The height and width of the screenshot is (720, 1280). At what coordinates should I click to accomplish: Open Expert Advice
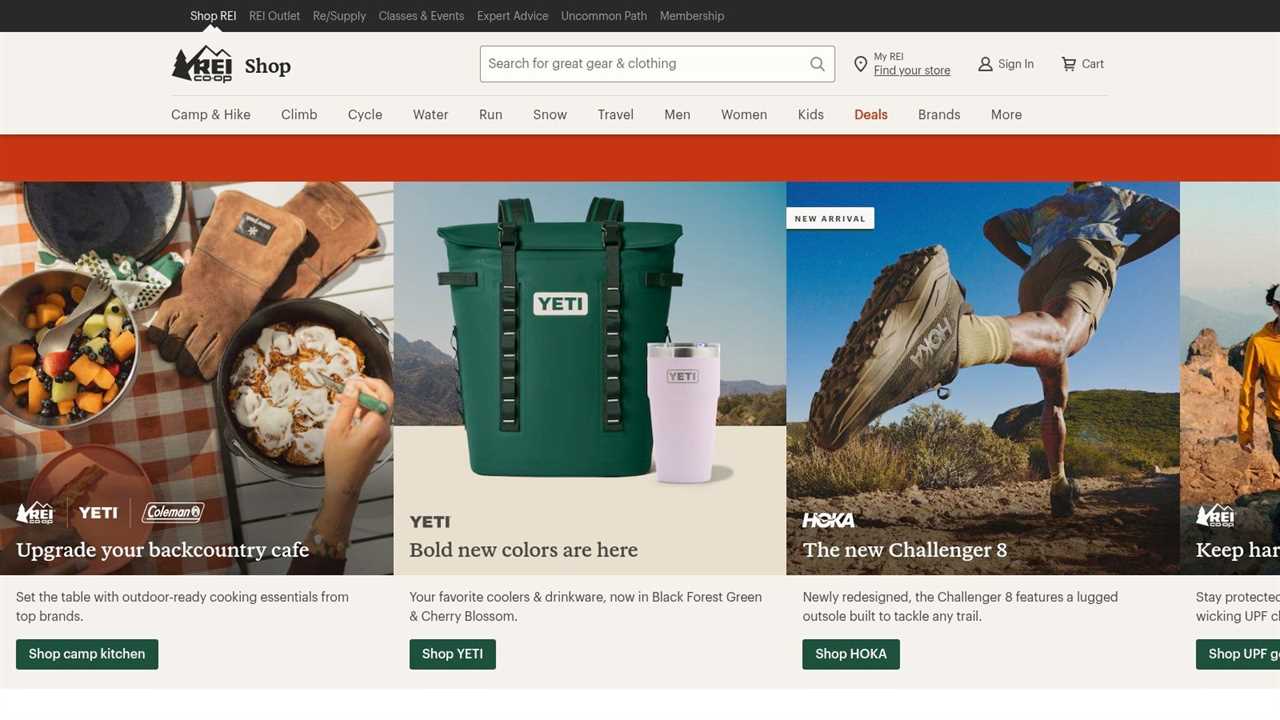click(512, 16)
